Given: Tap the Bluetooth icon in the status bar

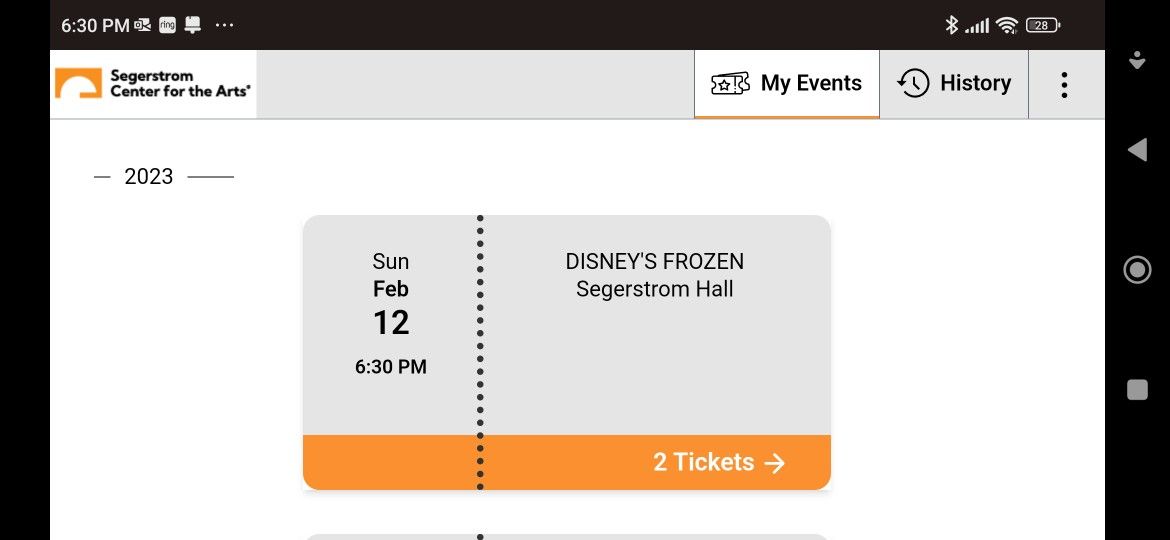Looking at the screenshot, I should pos(951,25).
